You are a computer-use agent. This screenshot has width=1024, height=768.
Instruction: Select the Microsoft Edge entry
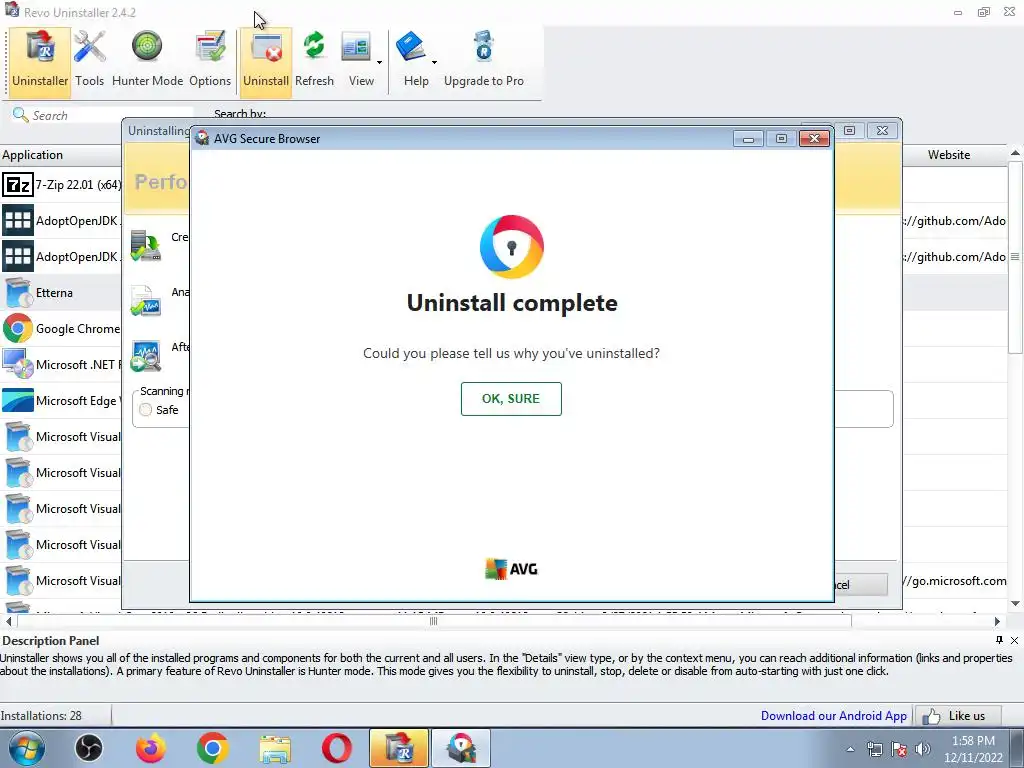(61, 400)
